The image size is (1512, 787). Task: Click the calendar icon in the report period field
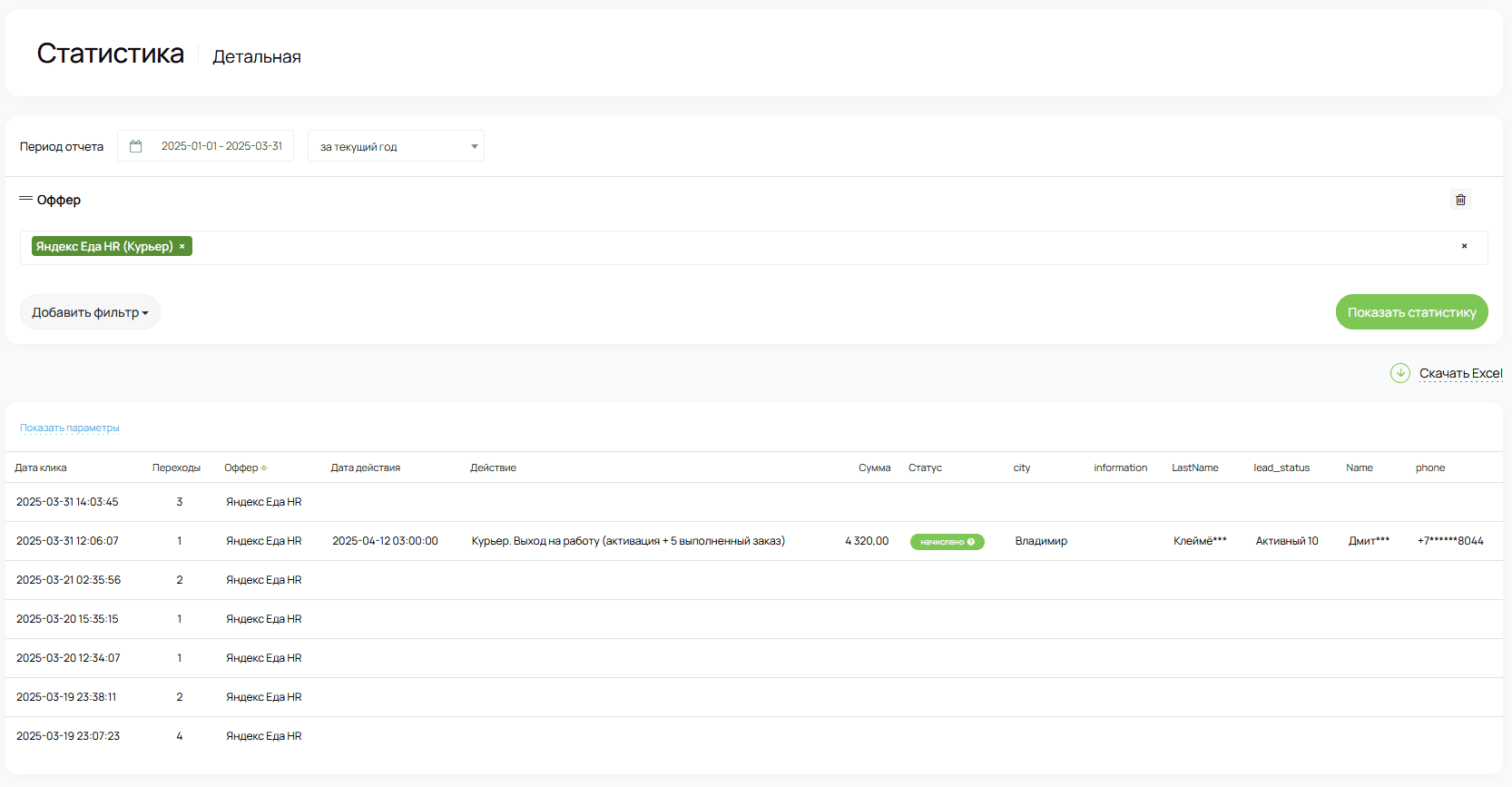[x=136, y=146]
